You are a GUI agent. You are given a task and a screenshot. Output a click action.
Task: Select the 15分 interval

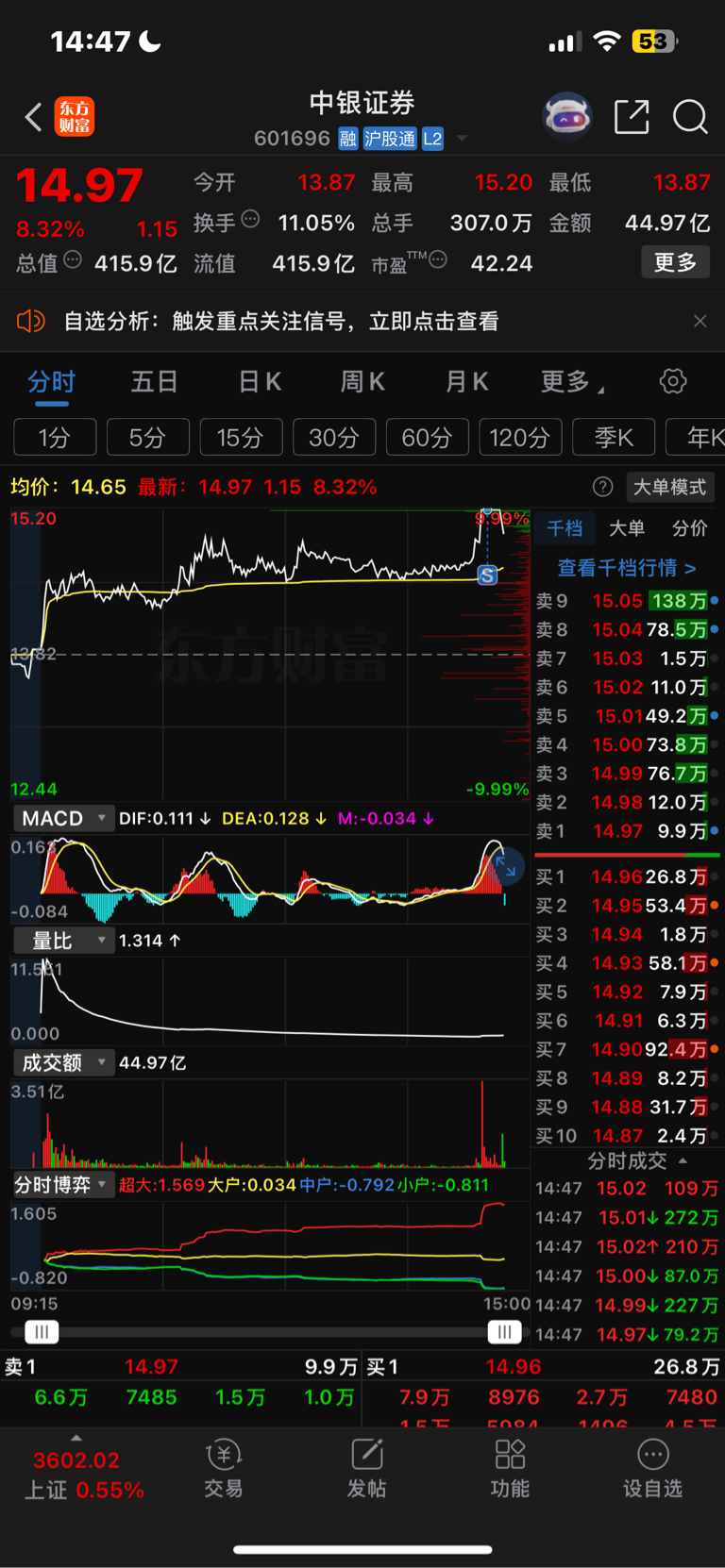[x=241, y=438]
